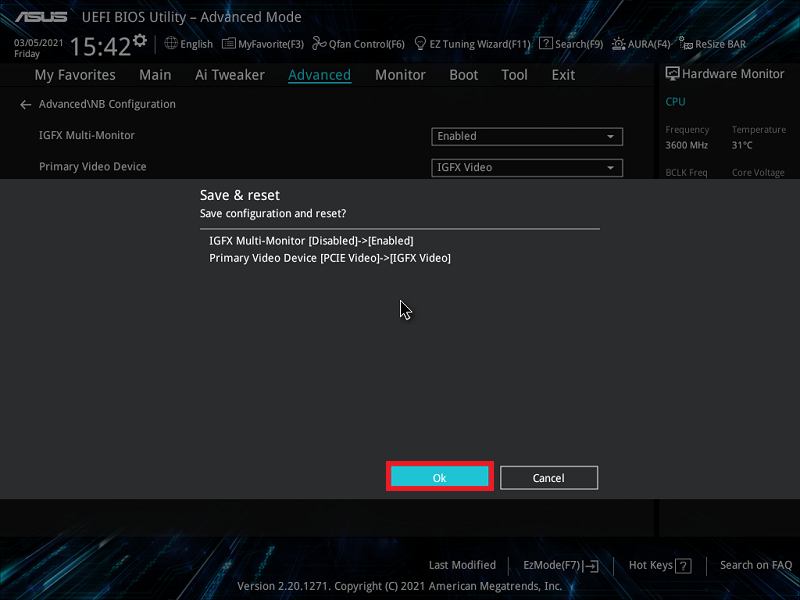
Task: Go back using Advanced\NB Configuration arrow
Action: click(x=26, y=105)
